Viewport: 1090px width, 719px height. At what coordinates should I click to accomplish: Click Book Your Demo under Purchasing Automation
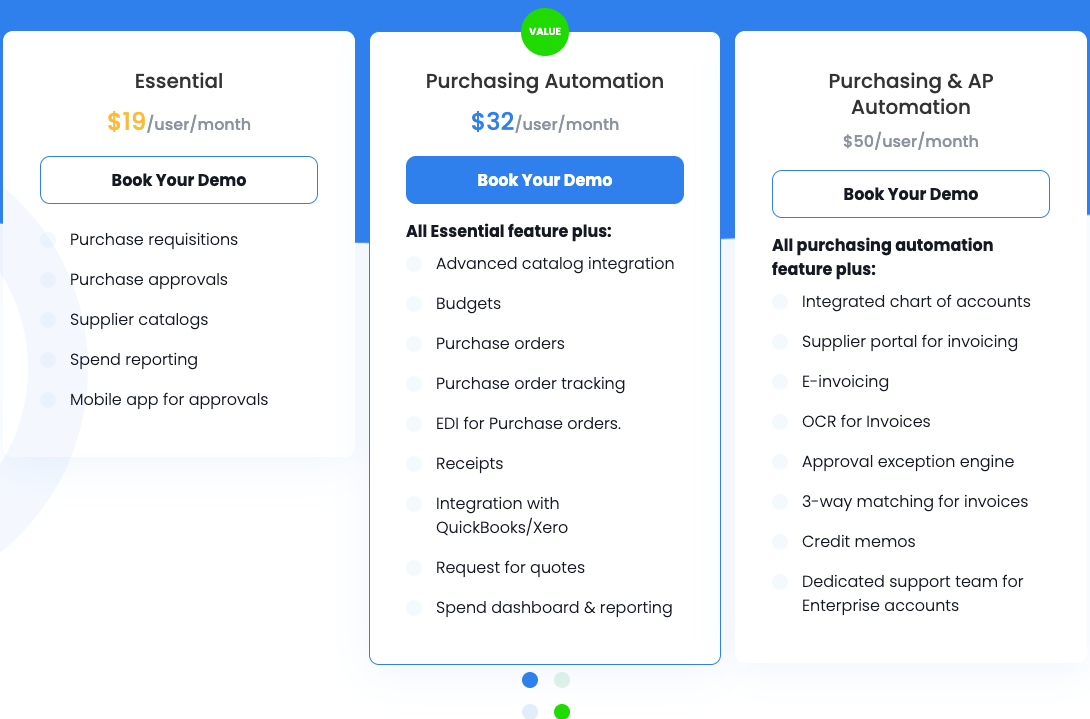(x=544, y=180)
